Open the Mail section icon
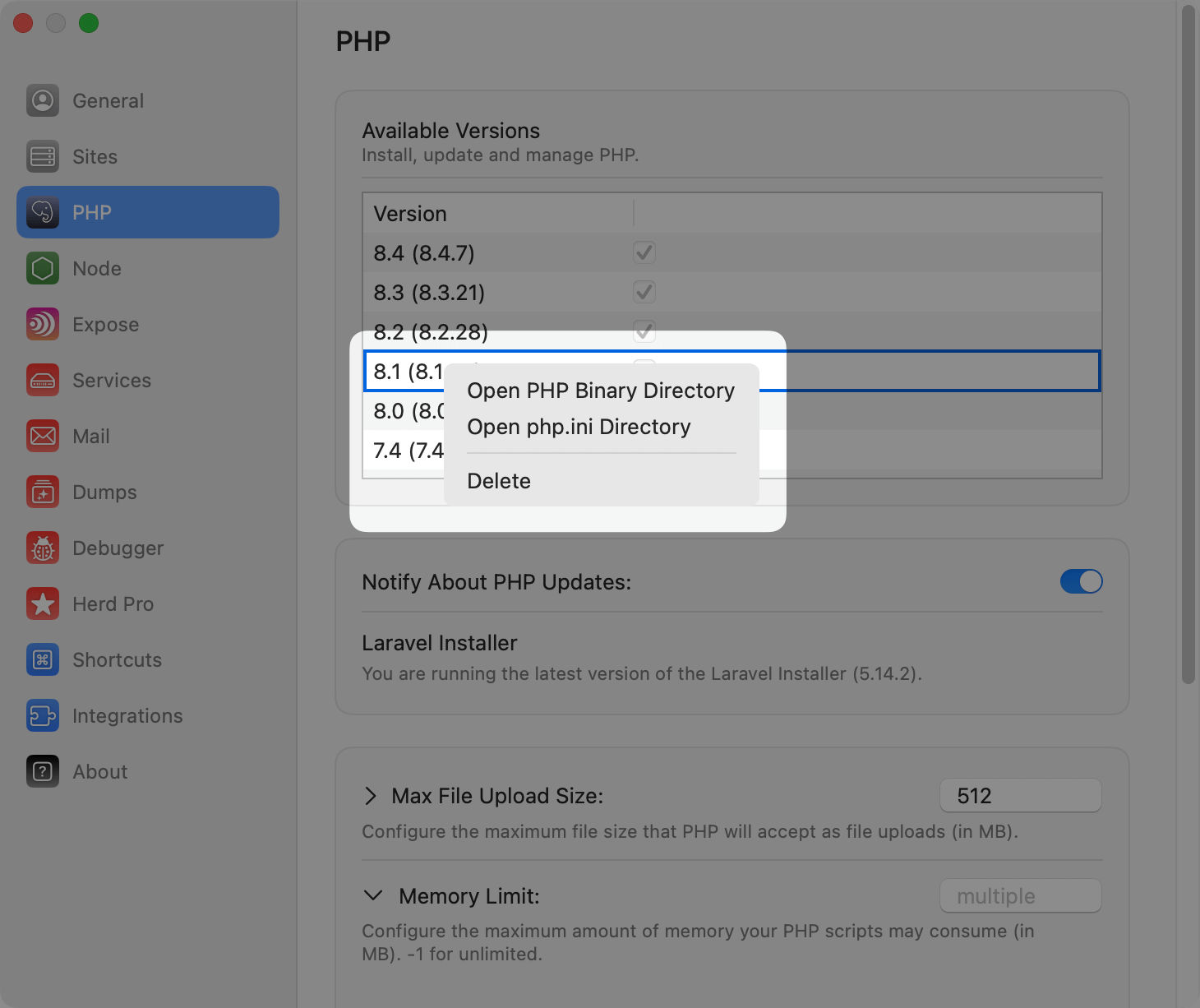This screenshot has height=1008, width=1200. coord(43,436)
